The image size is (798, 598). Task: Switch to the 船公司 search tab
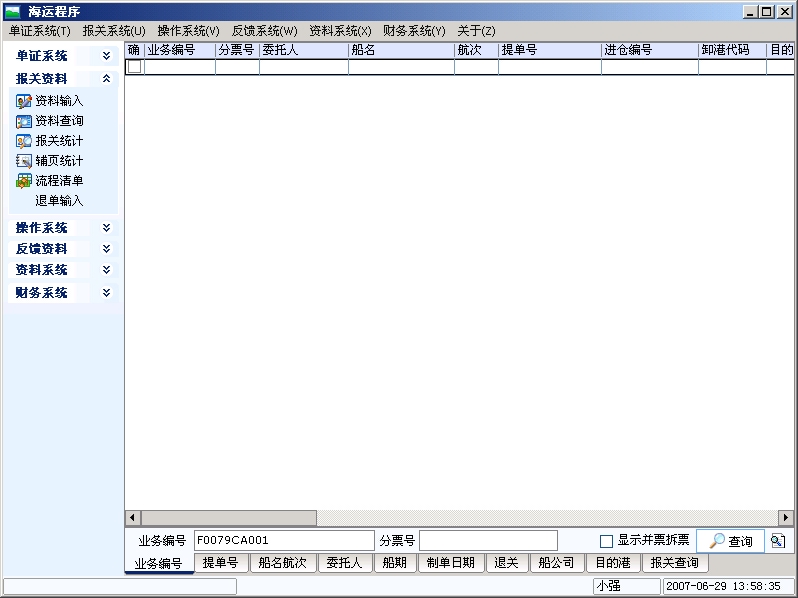tap(556, 563)
